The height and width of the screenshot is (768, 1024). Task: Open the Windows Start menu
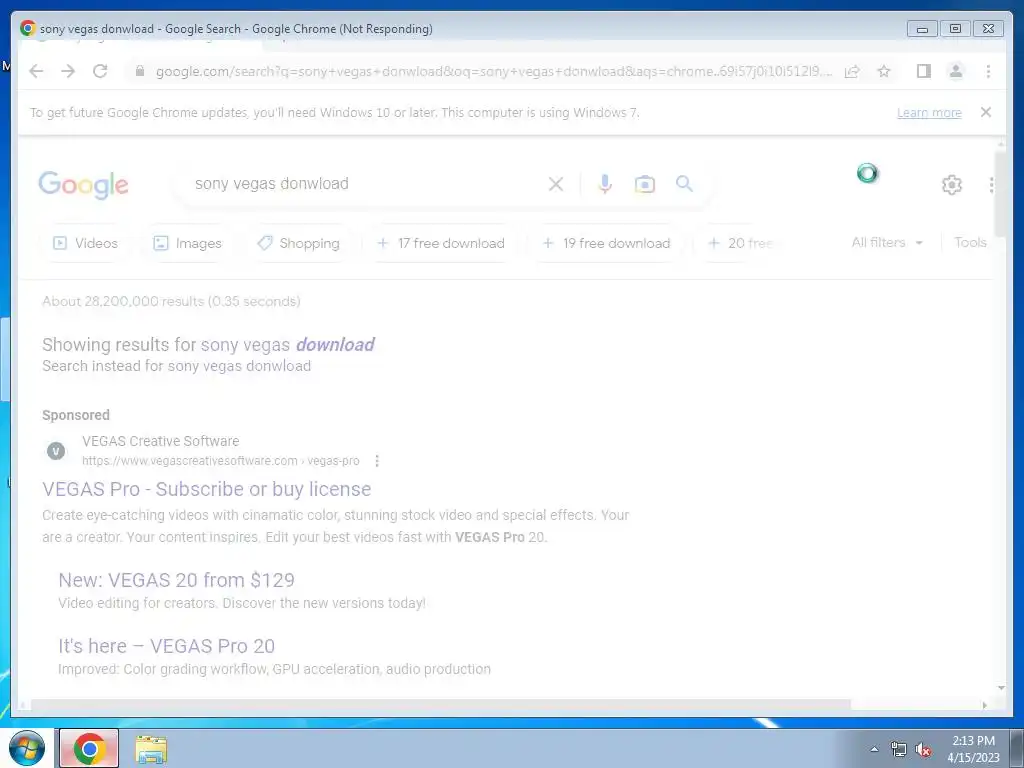[27, 748]
